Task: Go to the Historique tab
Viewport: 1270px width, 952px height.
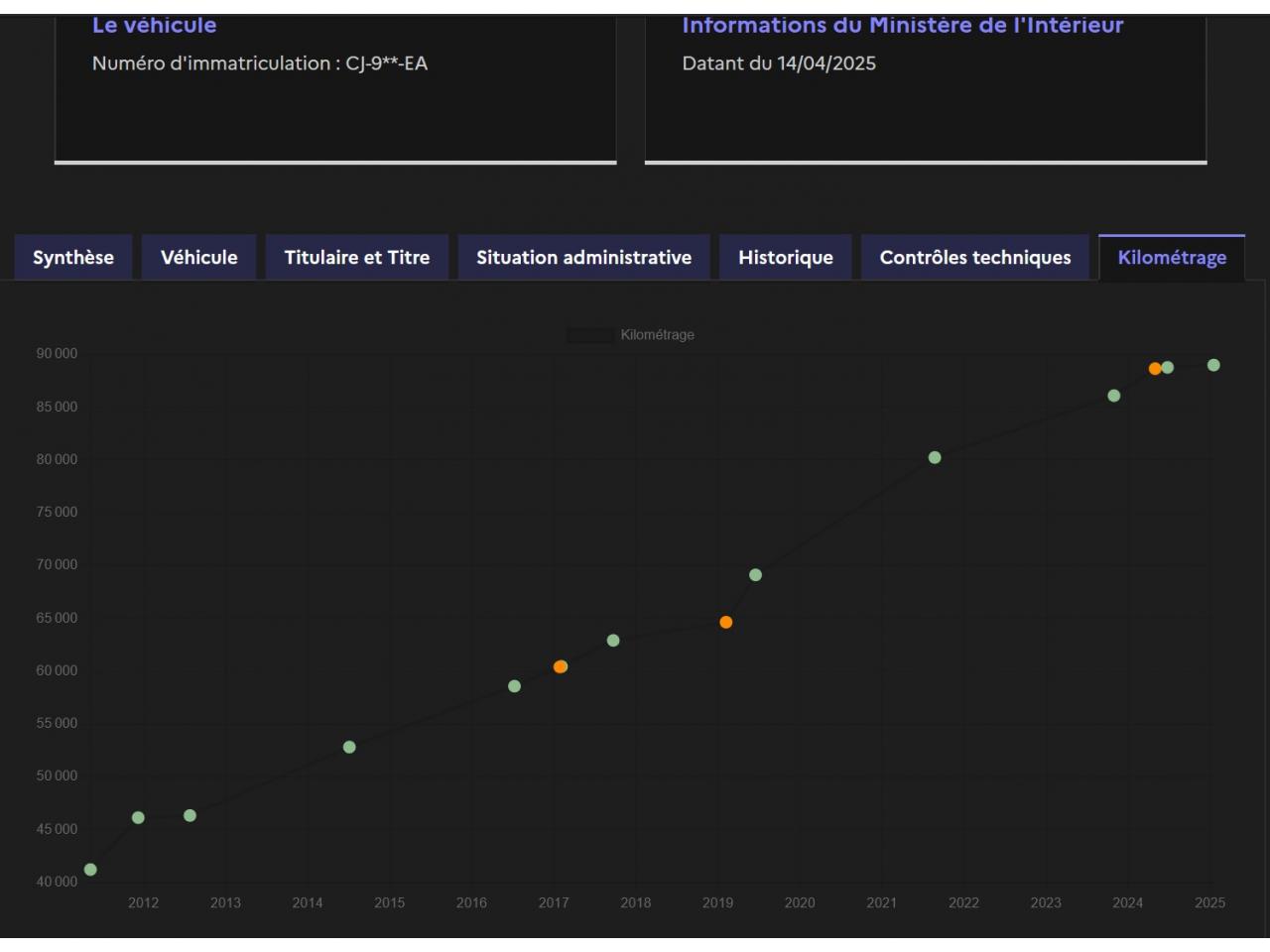Action: (x=785, y=258)
